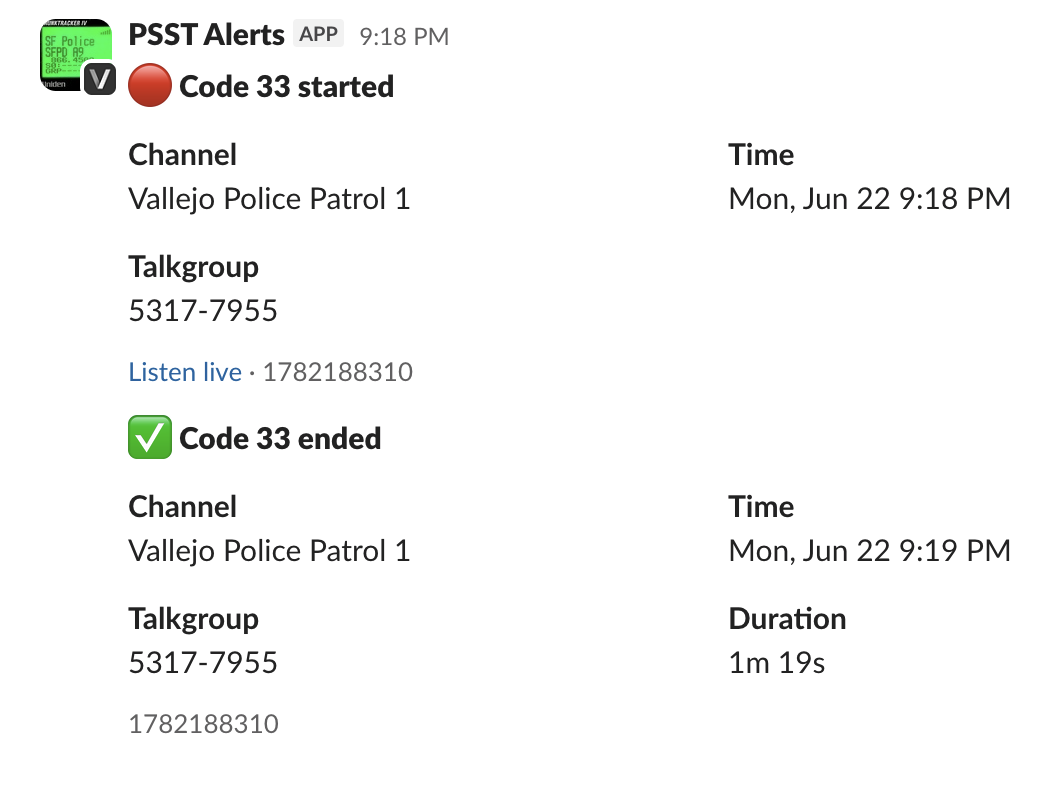
Task: Click the 1m 19s duration value
Action: (777, 662)
